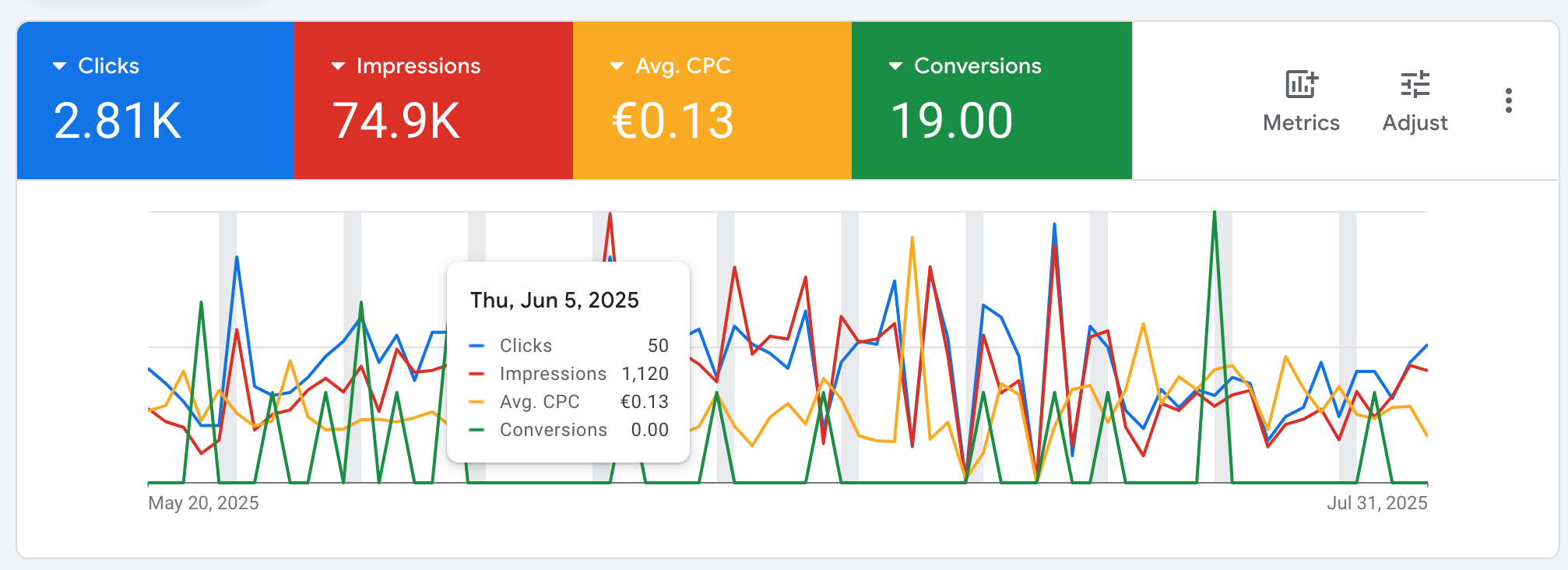Image resolution: width=1568 pixels, height=570 pixels.
Task: Toggle the yellow Avg. CPC scorecard tile
Action: click(712, 100)
